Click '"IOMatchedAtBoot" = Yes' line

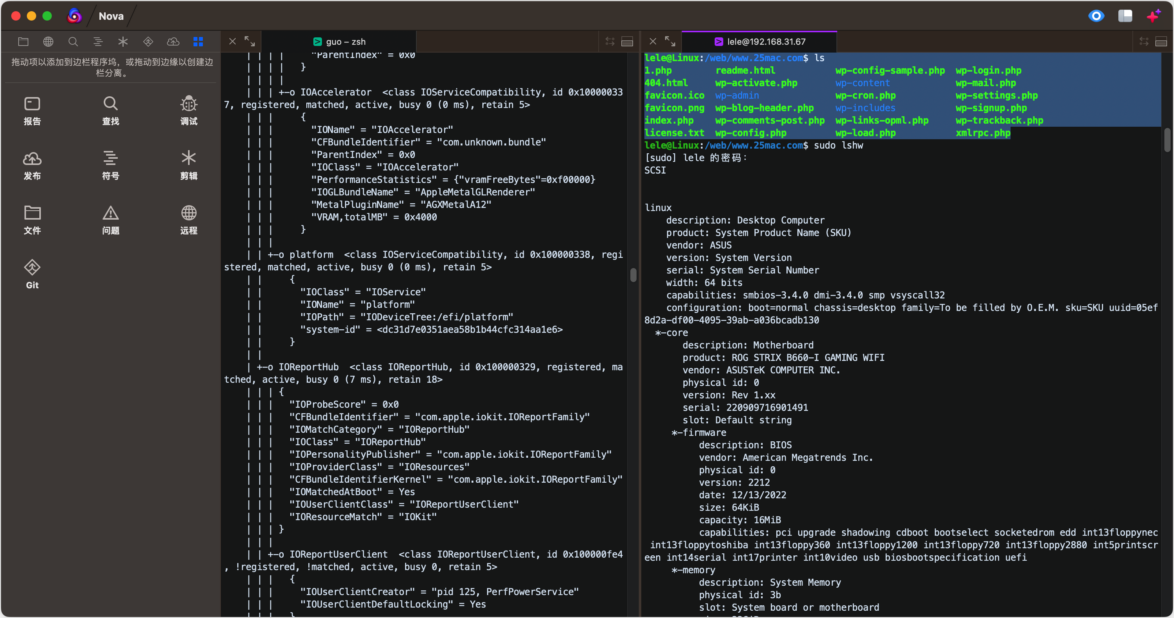(352, 492)
